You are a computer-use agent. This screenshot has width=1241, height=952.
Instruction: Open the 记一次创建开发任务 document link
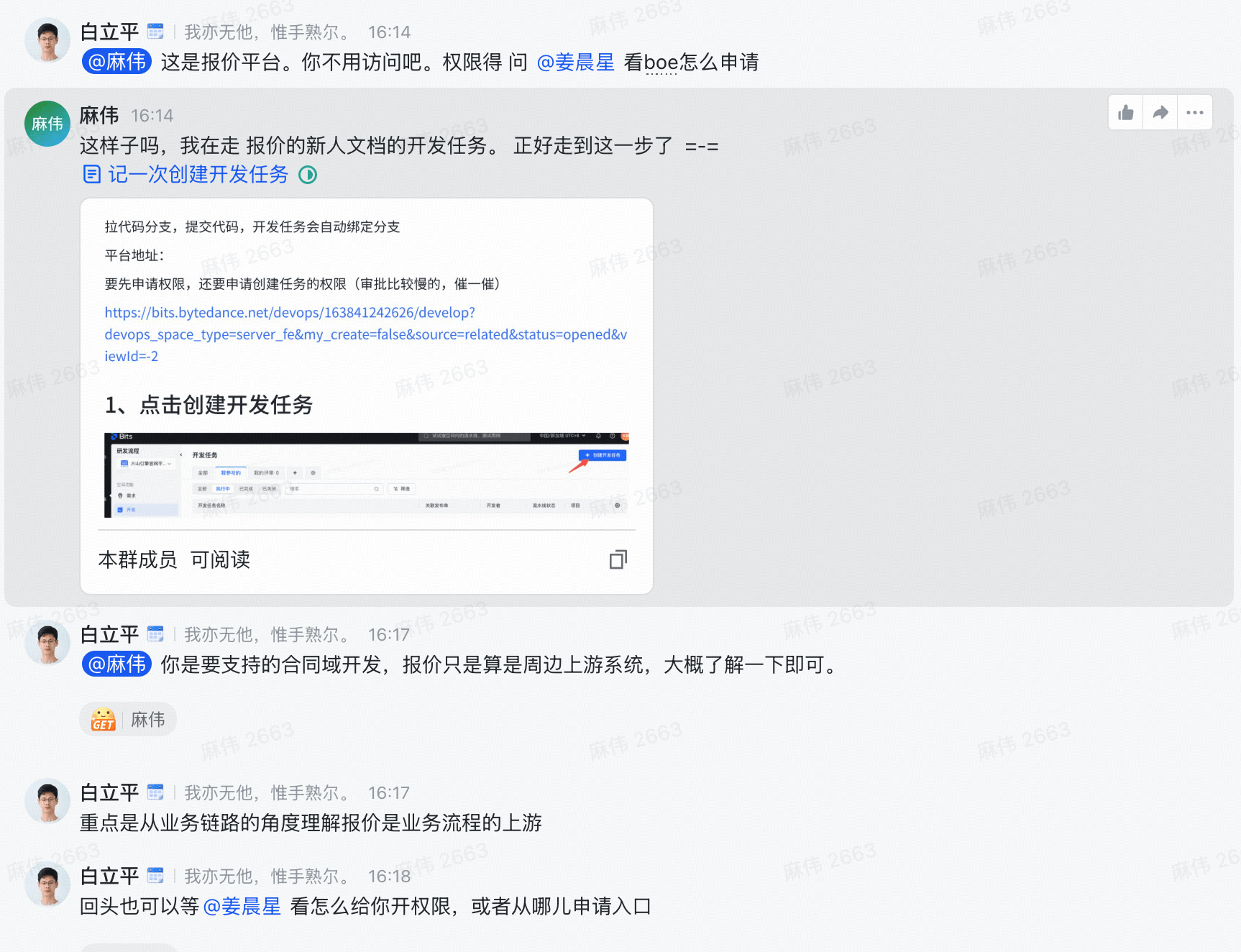click(x=198, y=175)
